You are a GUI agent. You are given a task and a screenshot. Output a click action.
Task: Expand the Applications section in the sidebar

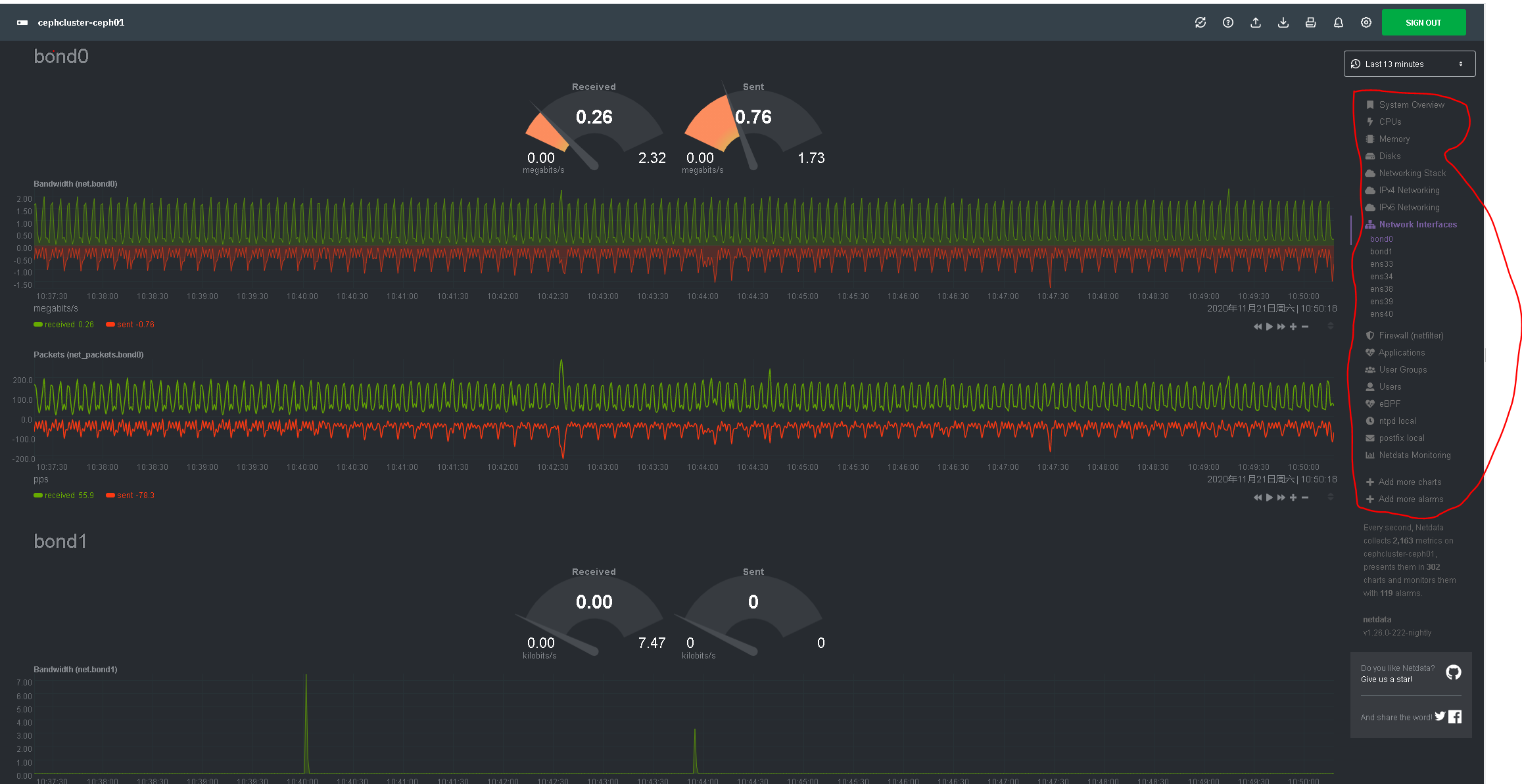1400,352
